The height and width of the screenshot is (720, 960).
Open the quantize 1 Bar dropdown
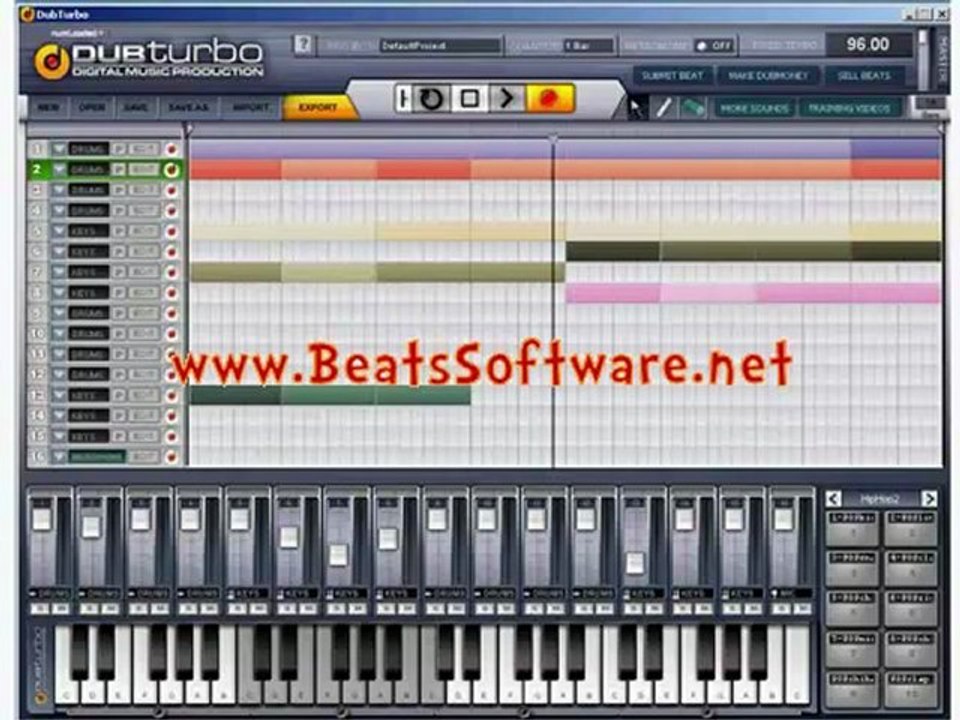click(x=588, y=45)
